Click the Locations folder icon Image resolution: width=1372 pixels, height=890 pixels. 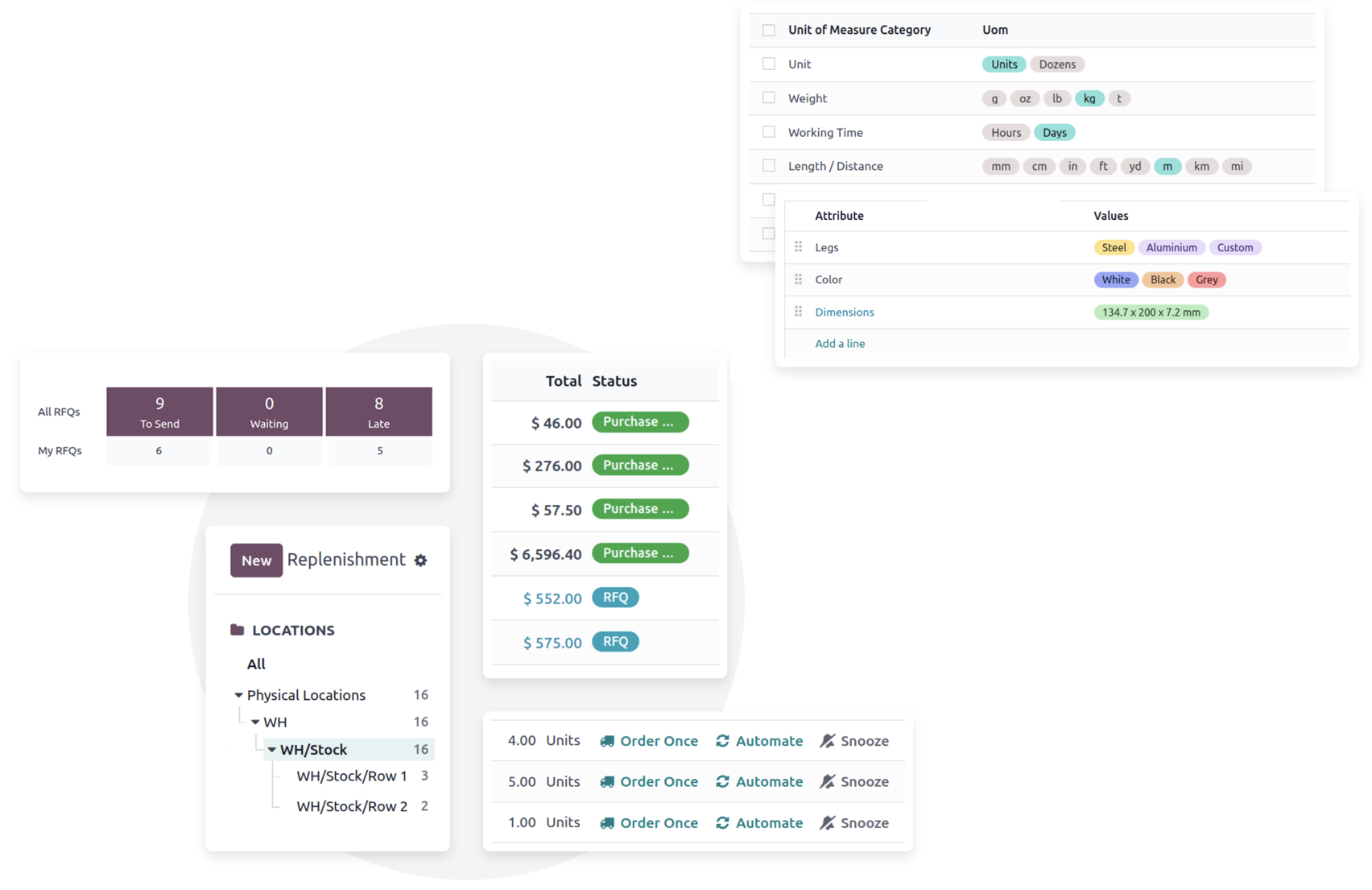pos(237,630)
